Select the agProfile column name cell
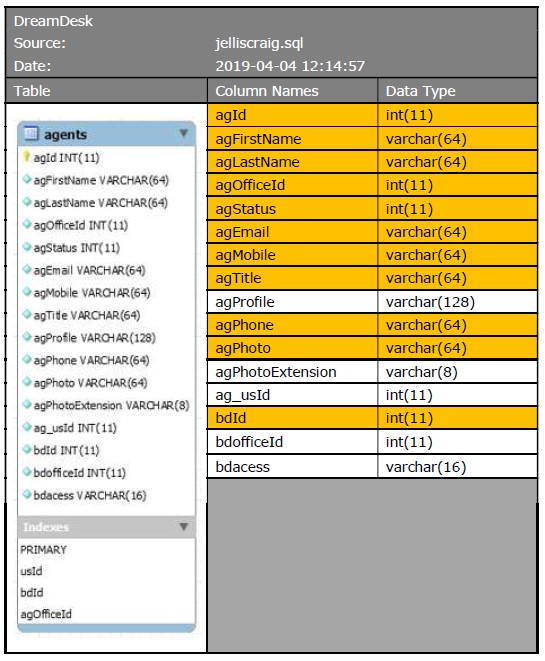Viewport: 545px width, 661px height. click(293, 302)
